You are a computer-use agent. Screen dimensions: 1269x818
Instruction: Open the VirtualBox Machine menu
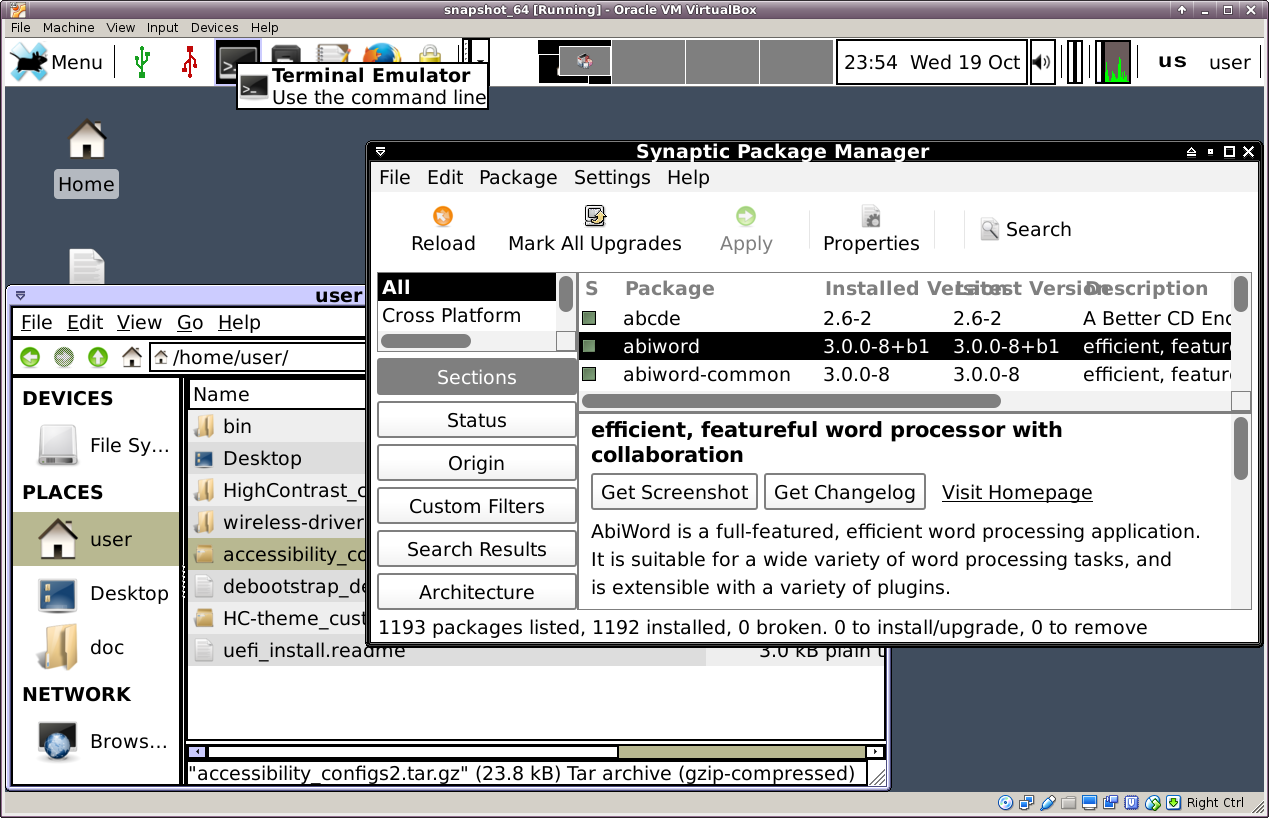pyautogui.click(x=69, y=27)
